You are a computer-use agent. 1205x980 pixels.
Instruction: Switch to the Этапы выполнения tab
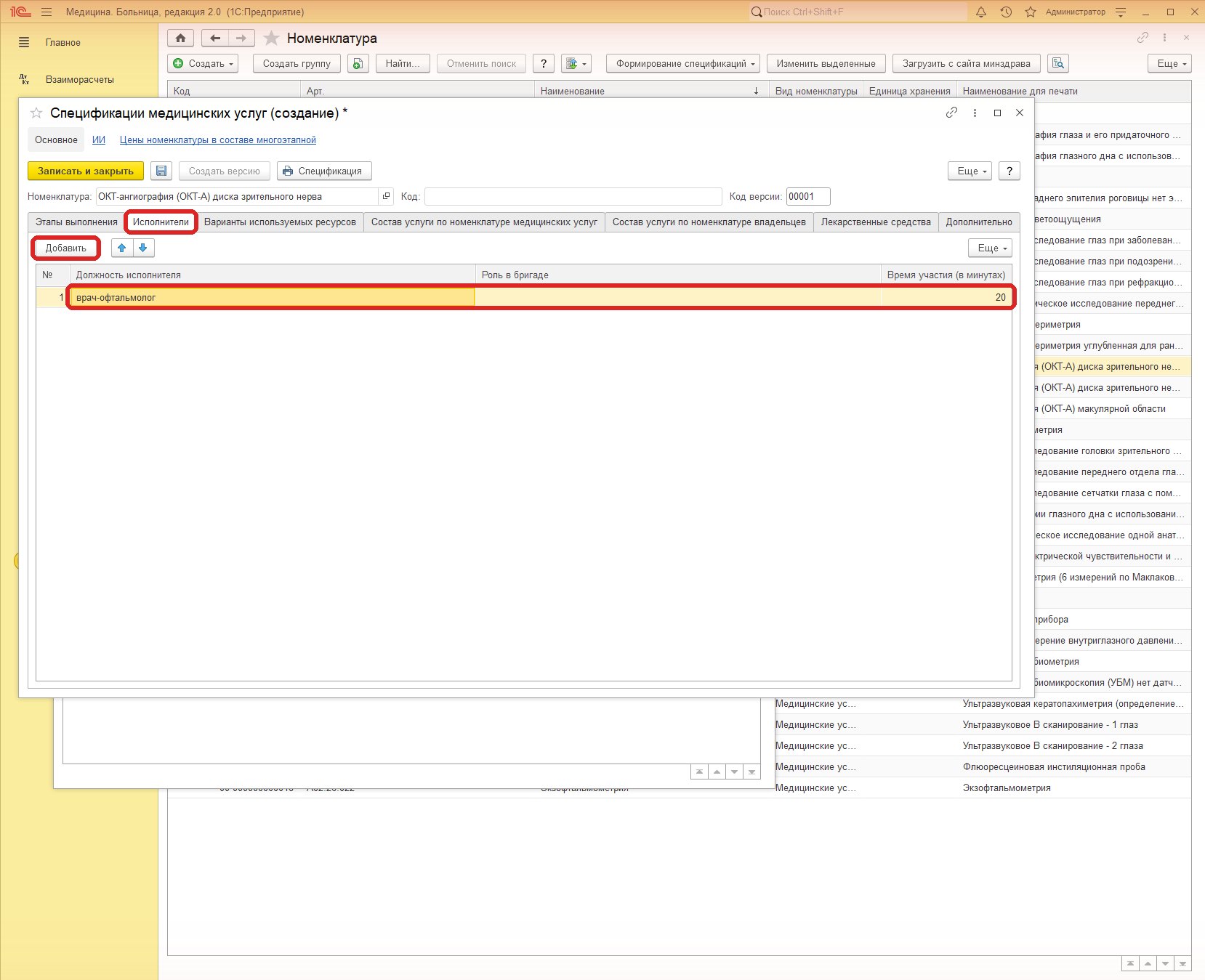(76, 222)
